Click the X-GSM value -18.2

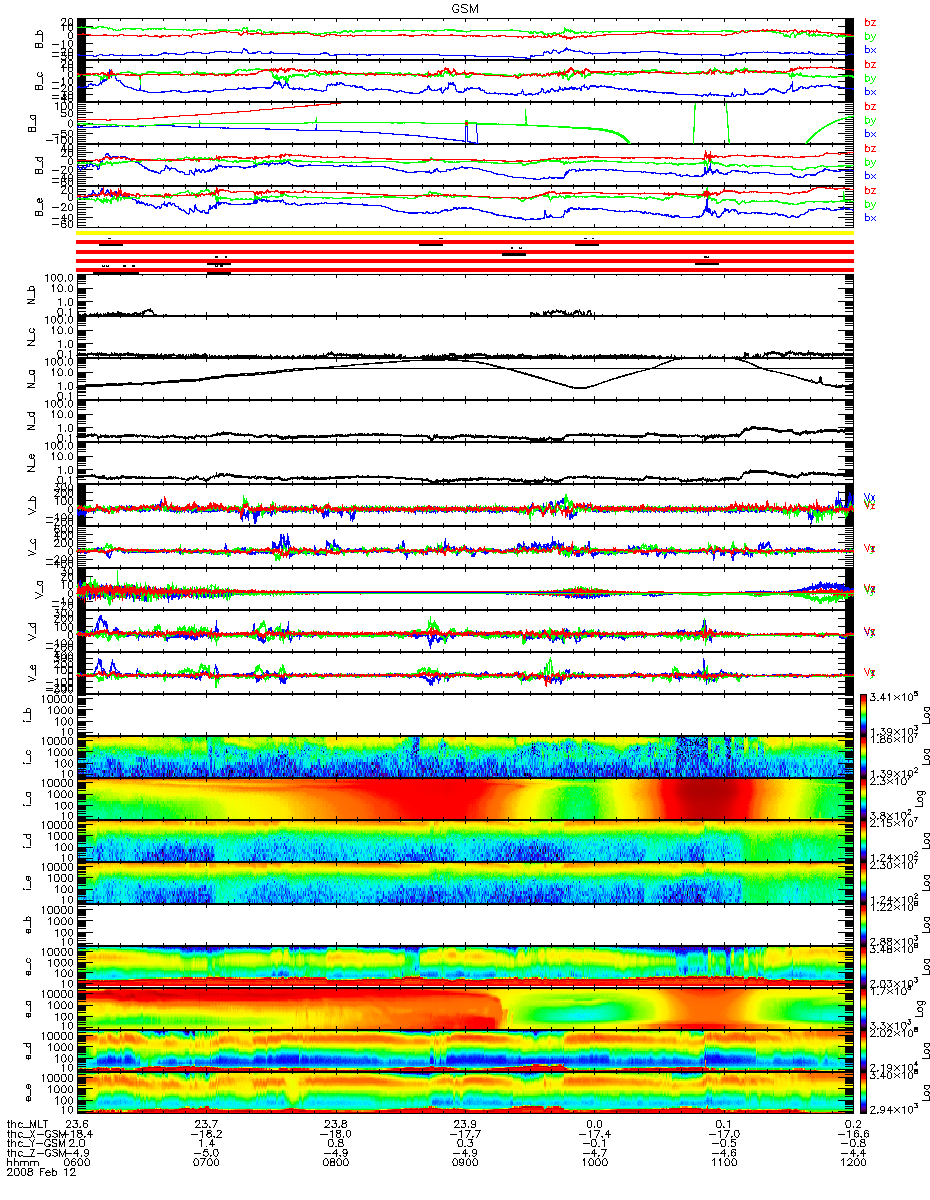point(205,1134)
